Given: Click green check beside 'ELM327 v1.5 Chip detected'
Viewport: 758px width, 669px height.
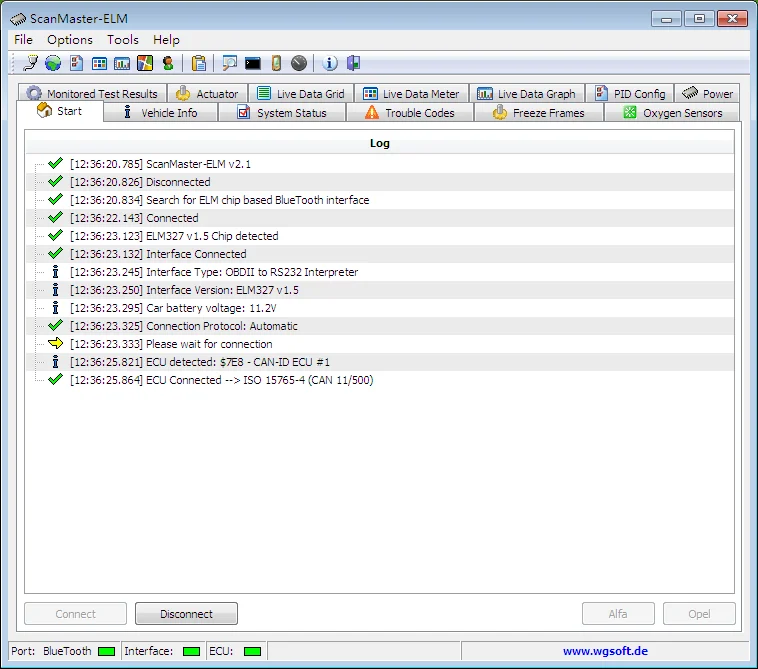Looking at the screenshot, I should click(x=56, y=235).
